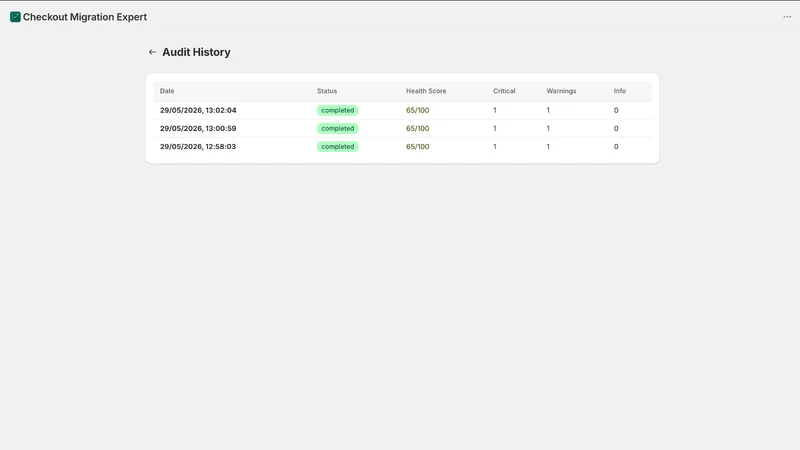Open the audit dated 29/05/2026, 13:00:59
Screen dimensions: 800x450
[198, 129]
